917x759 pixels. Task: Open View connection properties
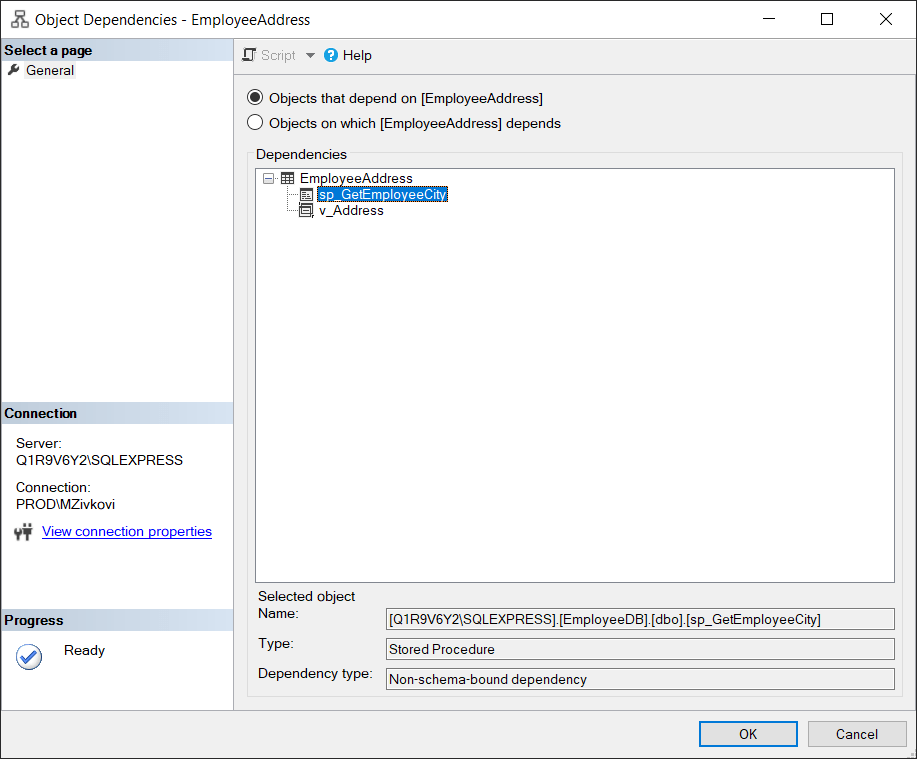pos(126,531)
